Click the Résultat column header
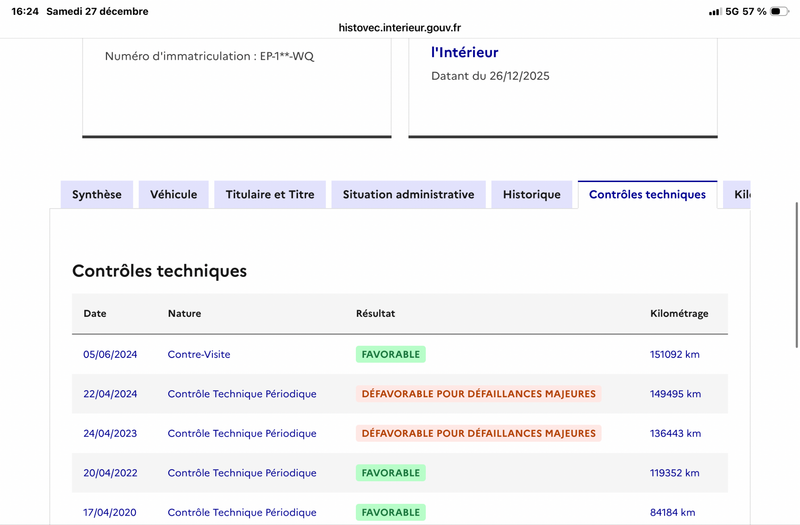Viewport: 800px width, 525px height. pyautogui.click(x=376, y=313)
